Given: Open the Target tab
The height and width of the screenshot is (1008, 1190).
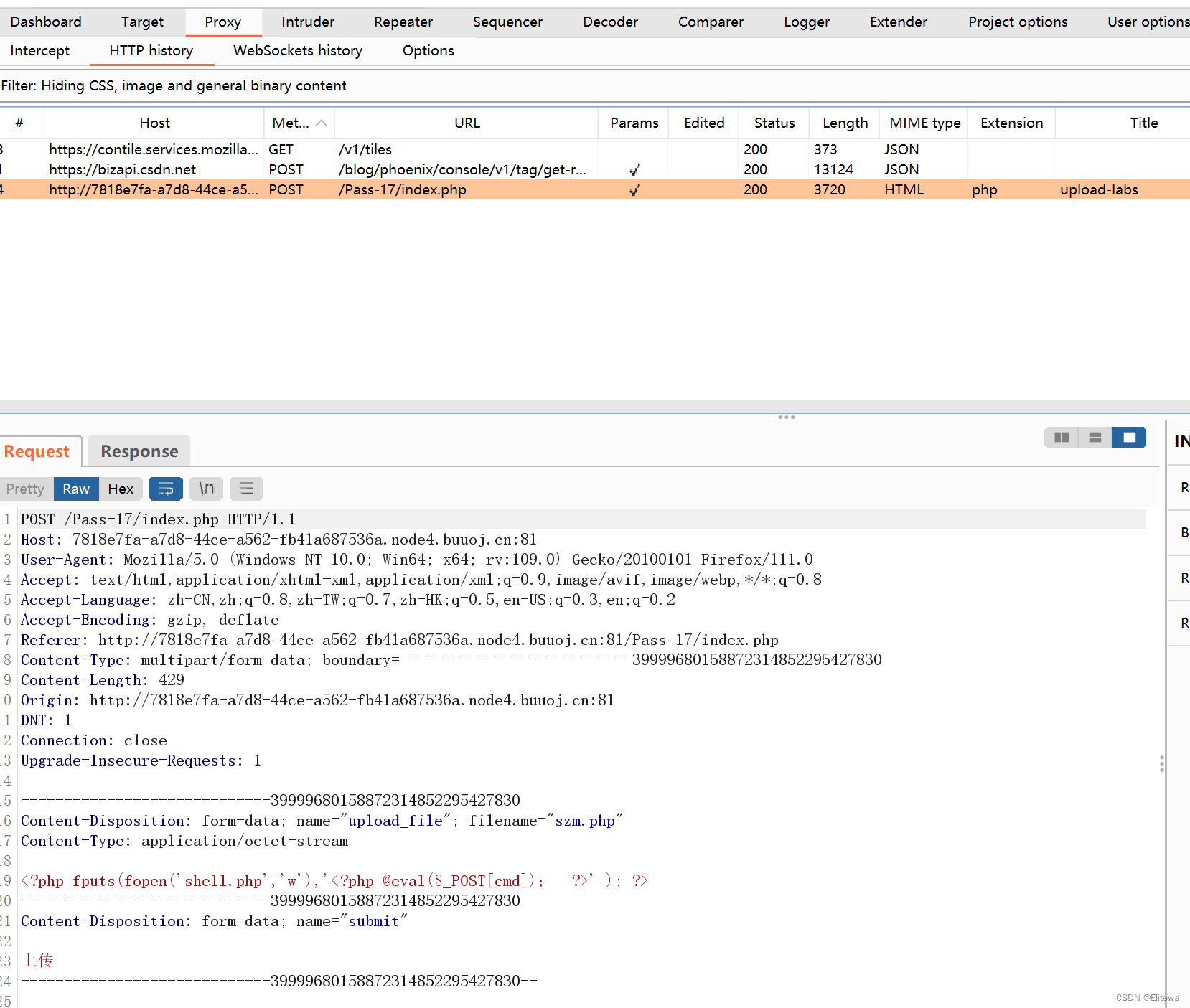Looking at the screenshot, I should (142, 22).
